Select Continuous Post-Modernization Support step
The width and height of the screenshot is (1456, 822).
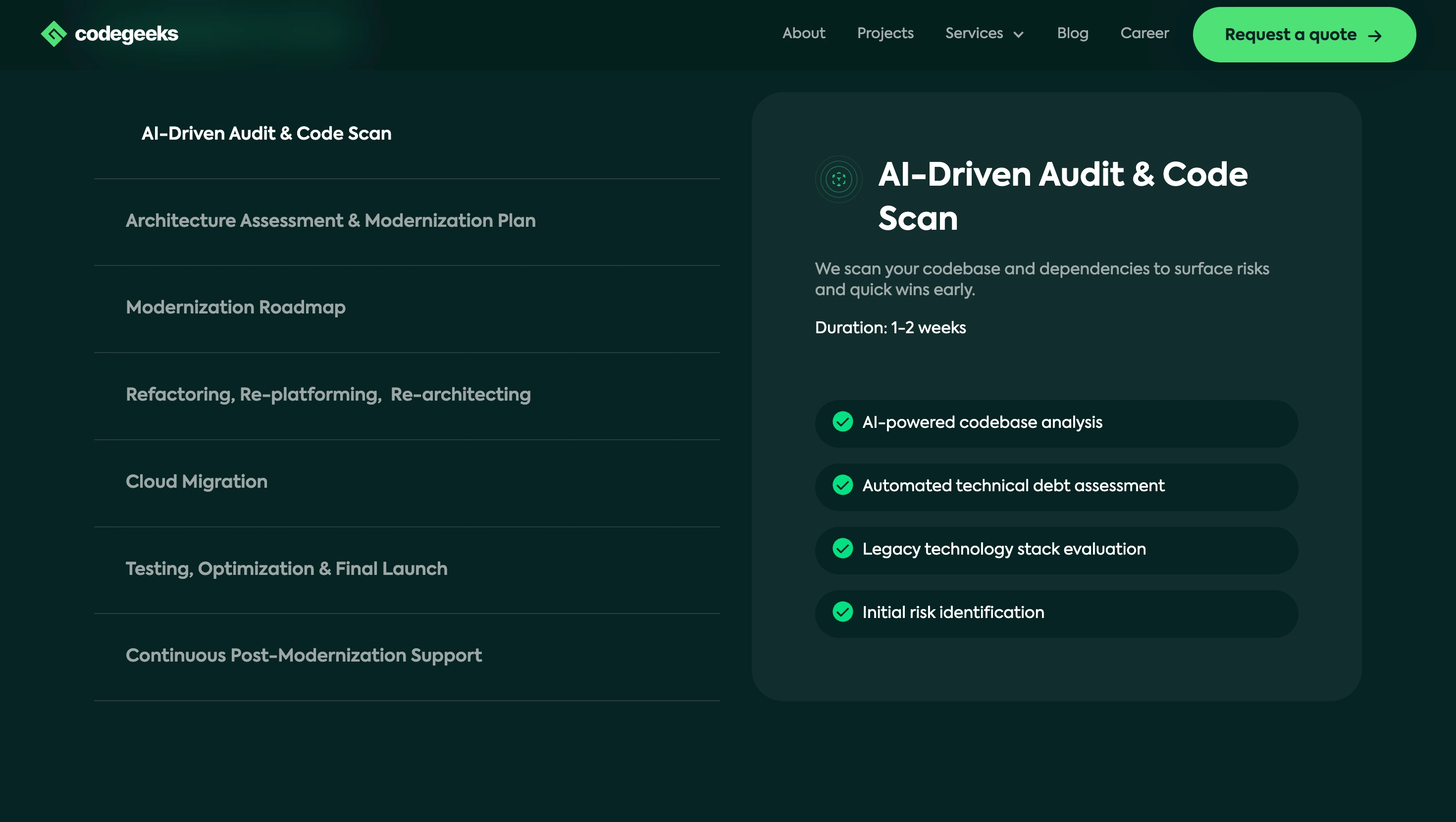point(304,655)
